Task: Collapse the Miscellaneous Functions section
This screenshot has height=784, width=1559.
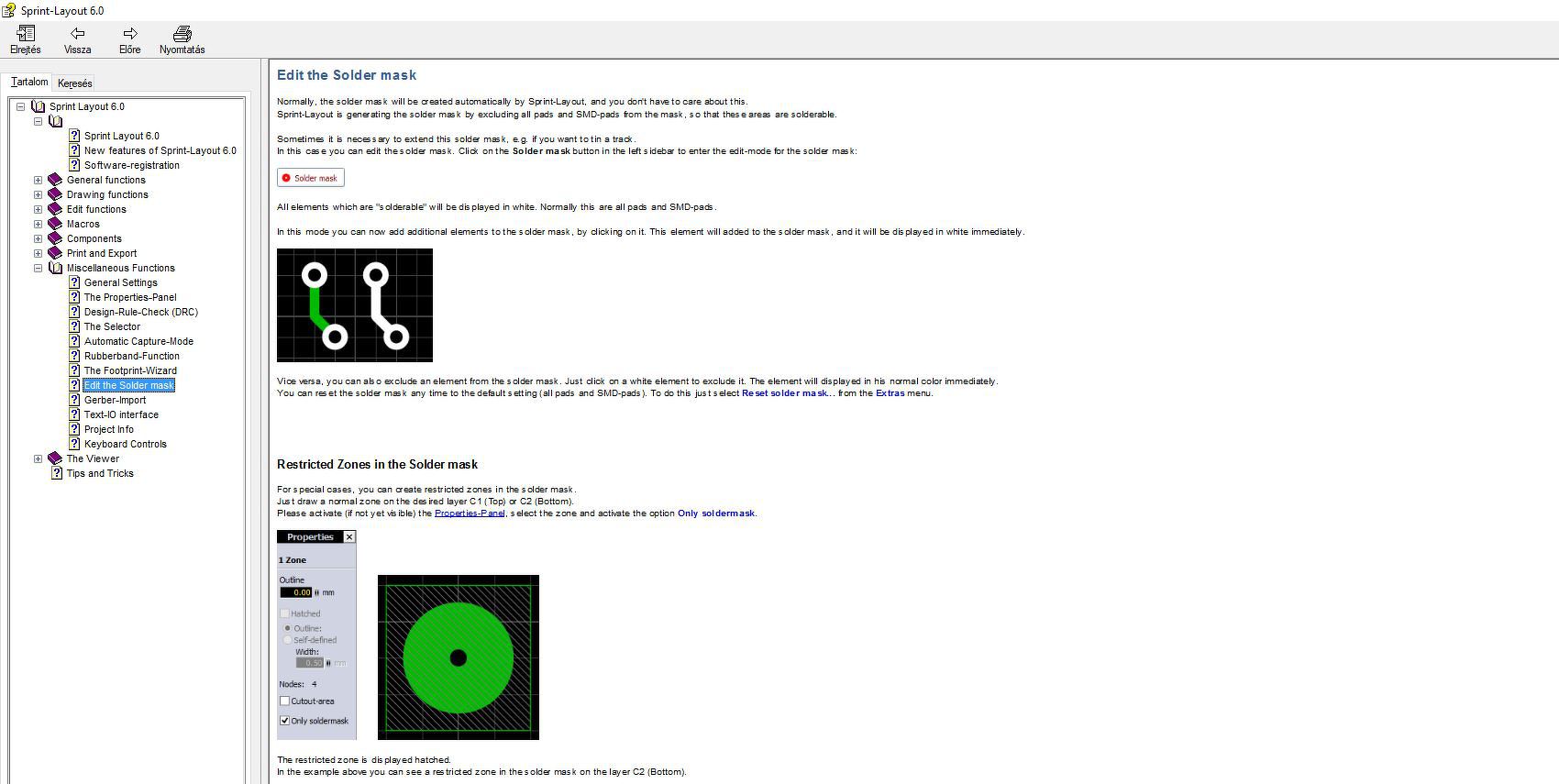Action: point(38,268)
